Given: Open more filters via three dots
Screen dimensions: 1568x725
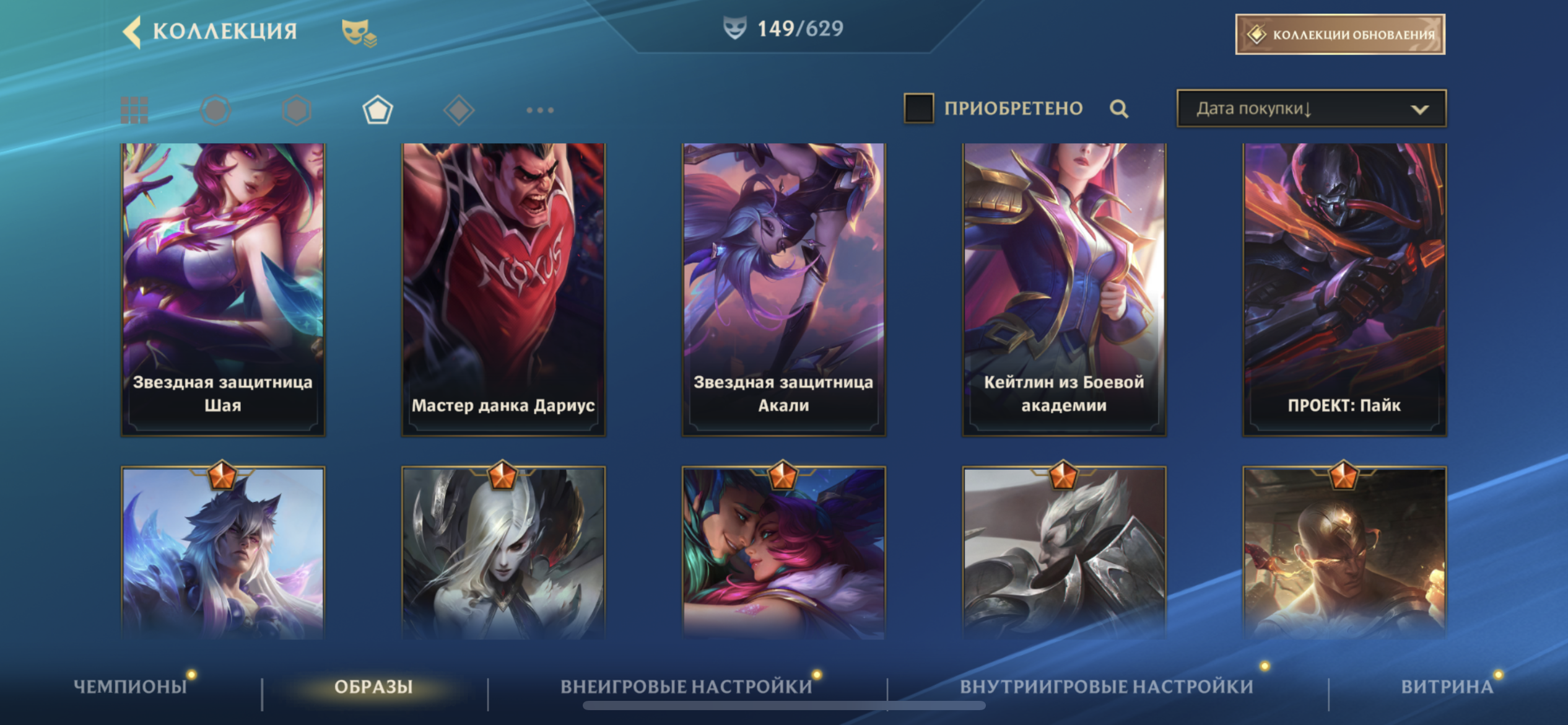Looking at the screenshot, I should point(540,110).
